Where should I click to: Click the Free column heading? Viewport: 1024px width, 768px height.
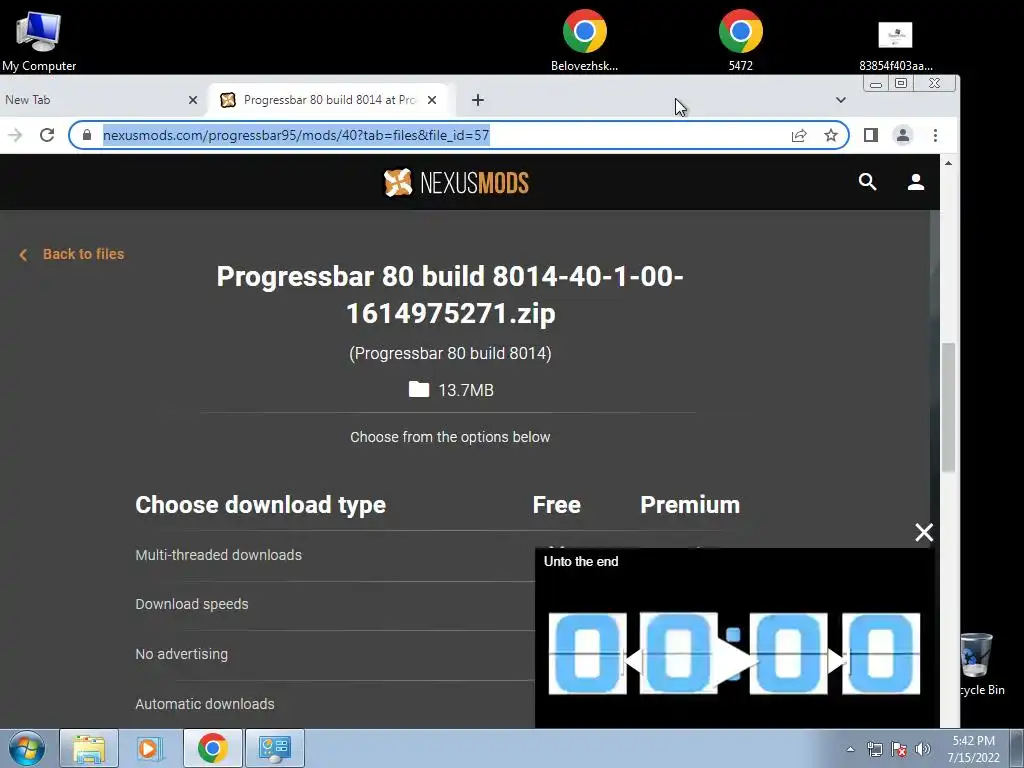[x=556, y=505]
